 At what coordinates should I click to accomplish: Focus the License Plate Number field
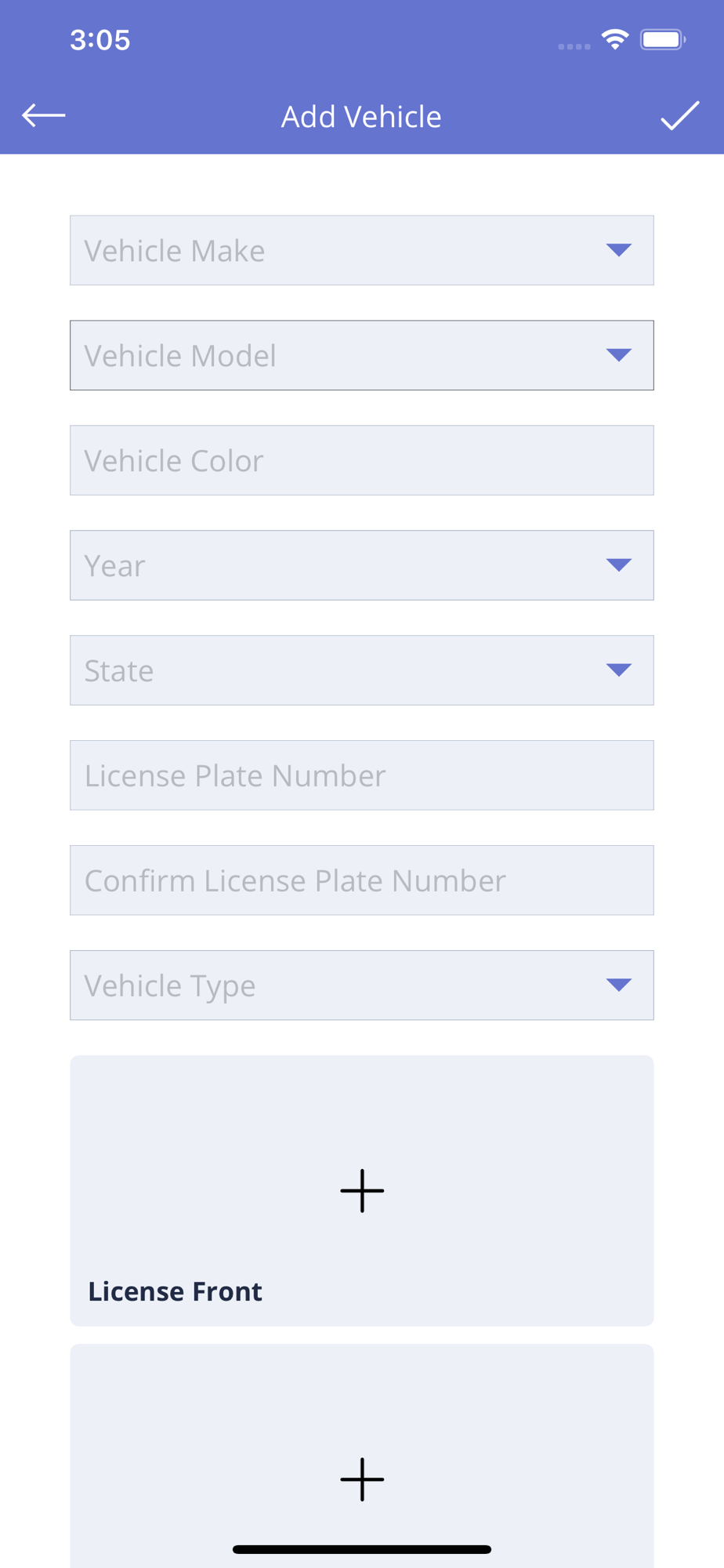point(362,775)
